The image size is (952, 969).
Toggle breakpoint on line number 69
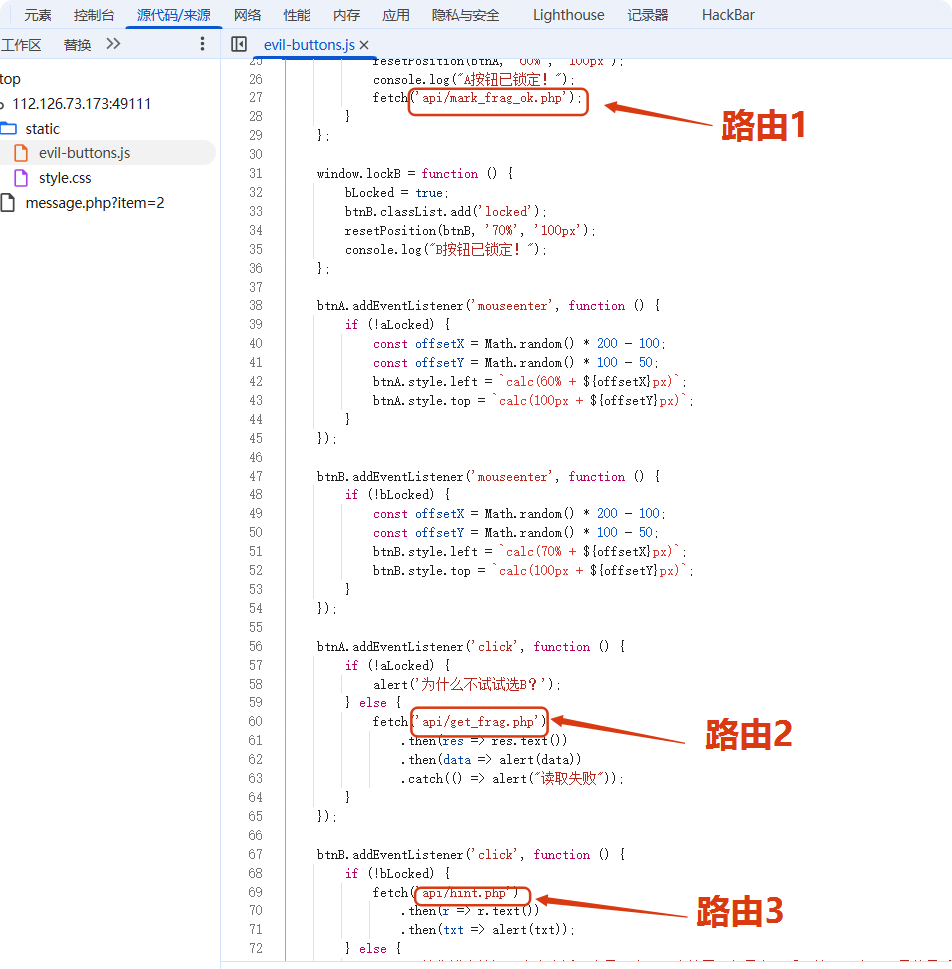[x=254, y=893]
